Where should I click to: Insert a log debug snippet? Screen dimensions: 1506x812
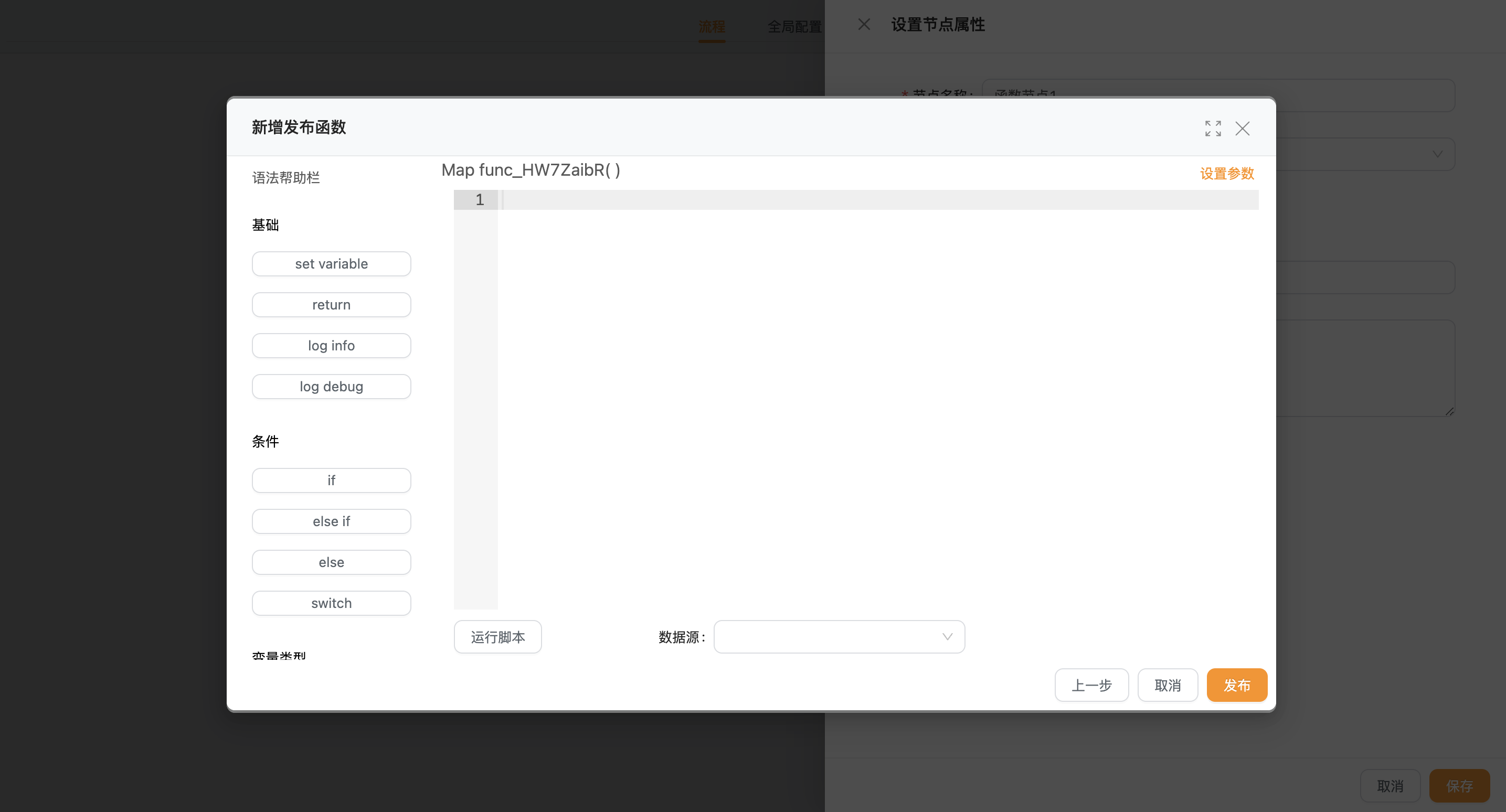(332, 387)
